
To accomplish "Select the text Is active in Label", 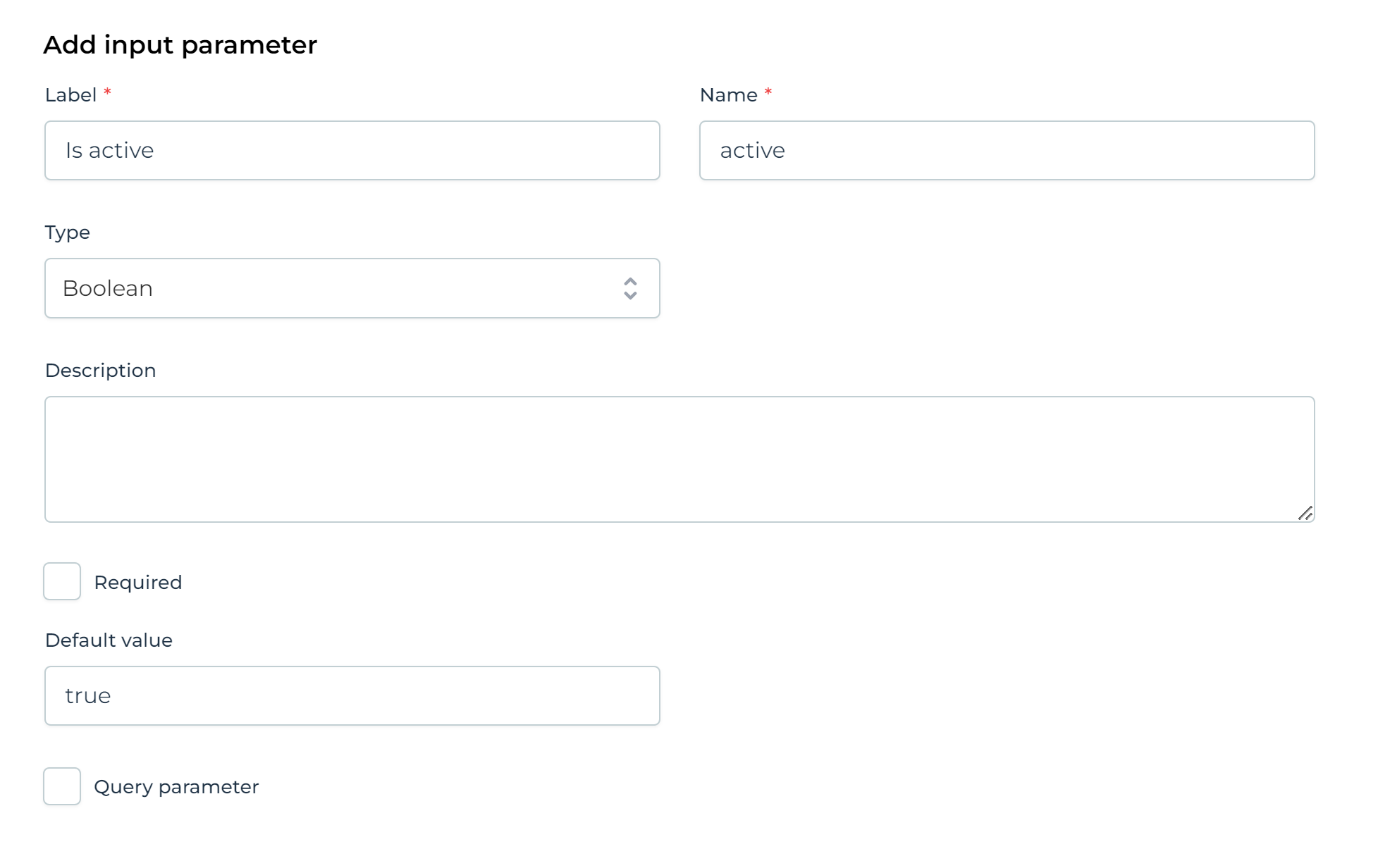I will [x=109, y=150].
